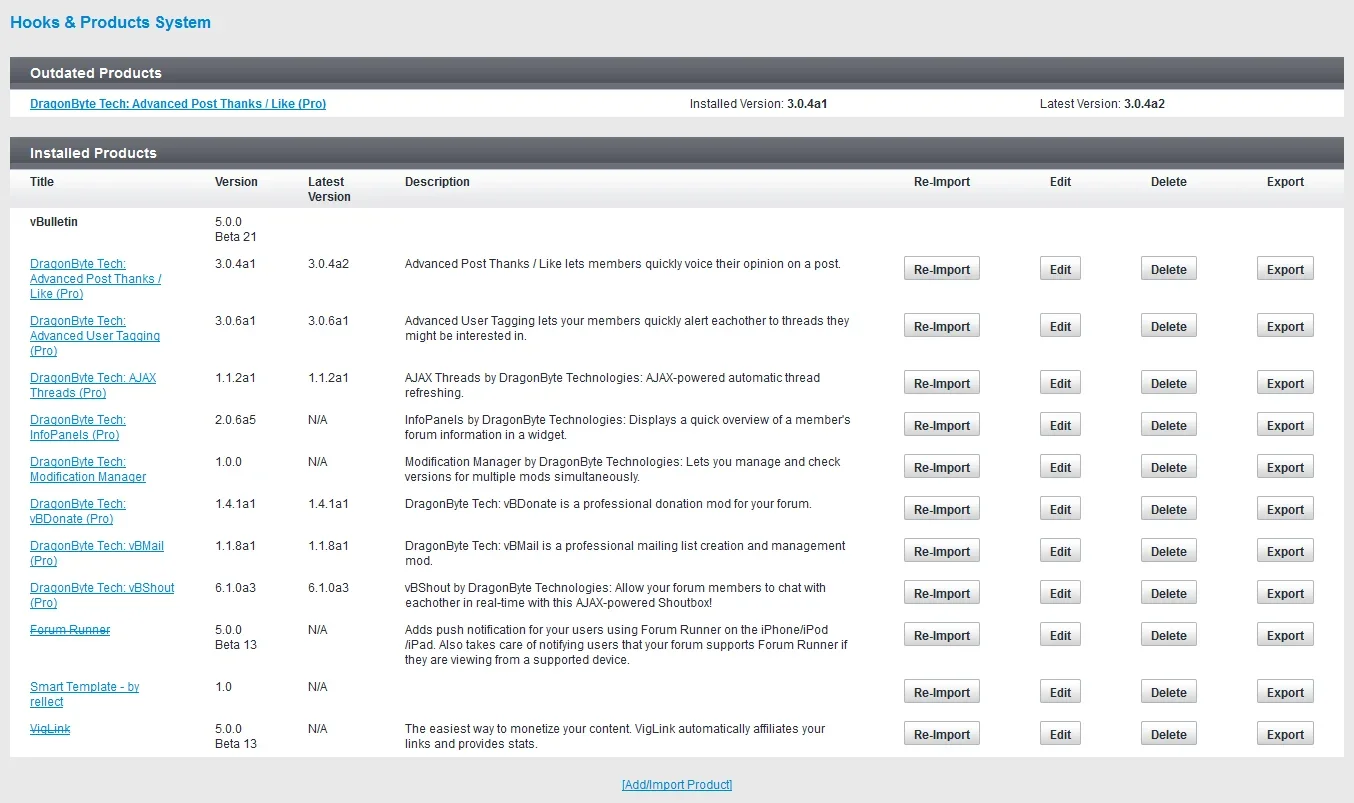Open the AJAX Threads (Pro) product link
Viewport: 1354px width, 803px height.
(93, 385)
